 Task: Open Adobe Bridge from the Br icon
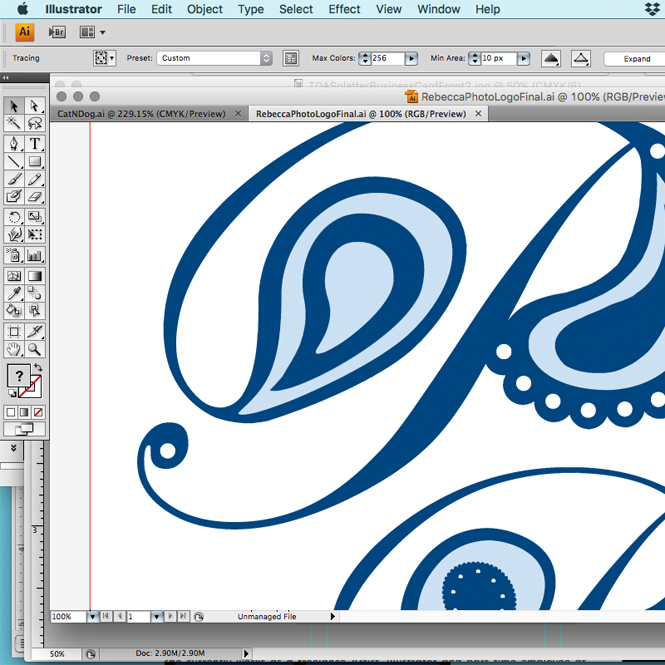[57, 32]
